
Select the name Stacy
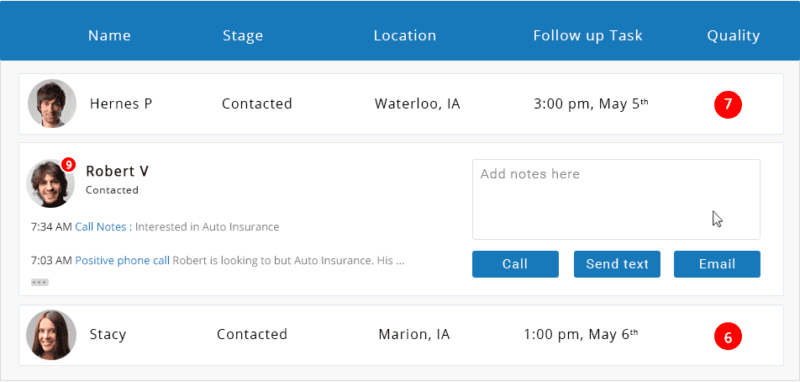[x=108, y=335]
